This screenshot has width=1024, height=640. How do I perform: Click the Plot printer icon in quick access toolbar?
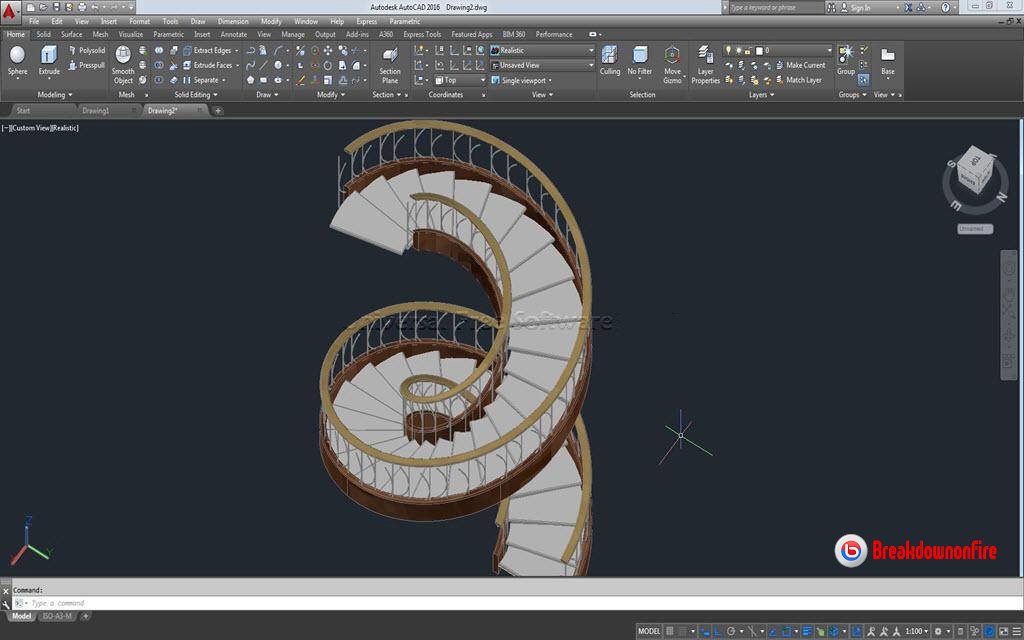pos(82,7)
